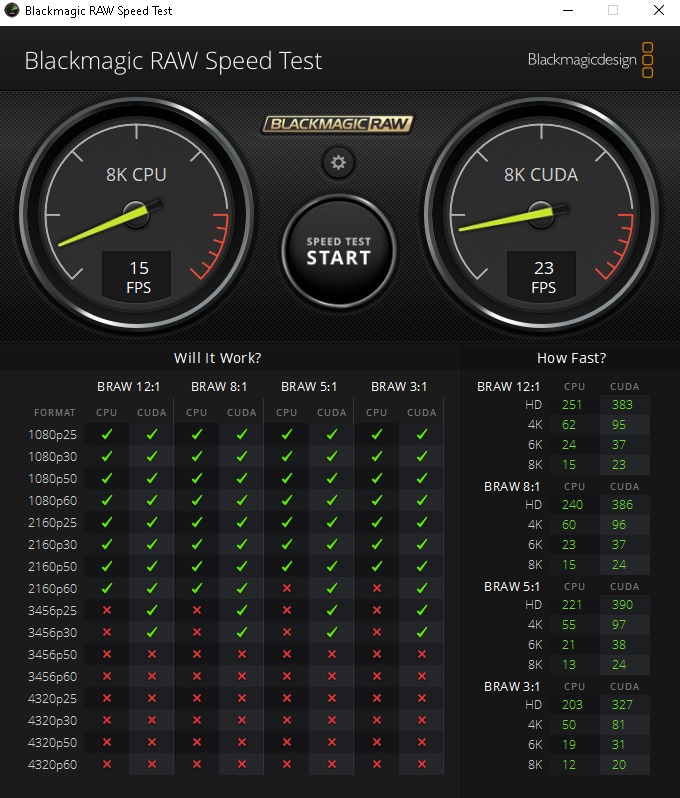The image size is (680, 798).
Task: Click the BRAW 8:1 column header in Will It Work
Action: pyautogui.click(x=219, y=387)
